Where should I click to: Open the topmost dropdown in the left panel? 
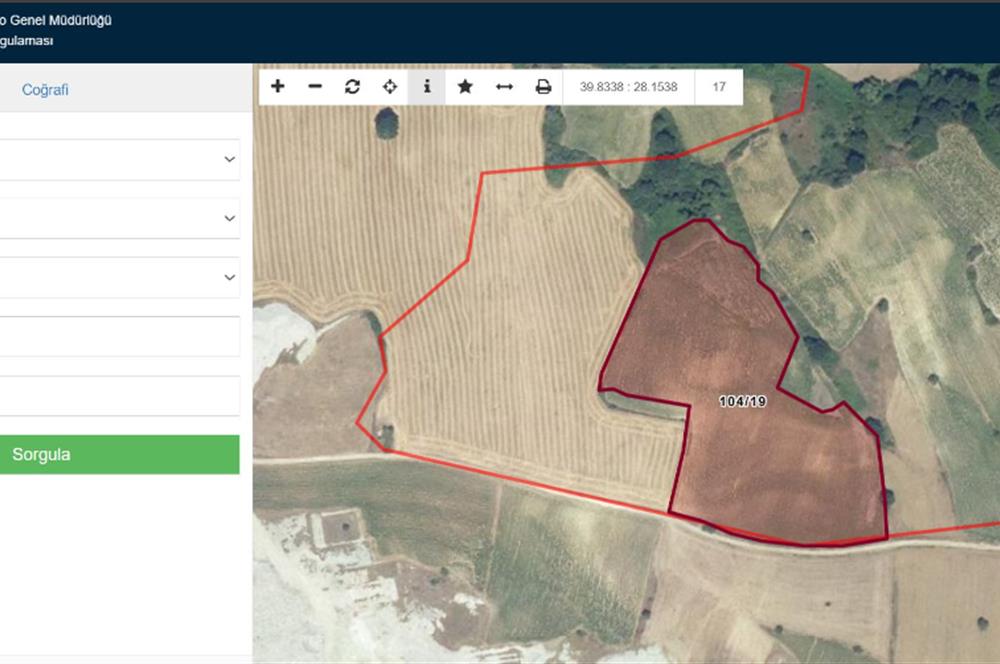click(x=118, y=160)
